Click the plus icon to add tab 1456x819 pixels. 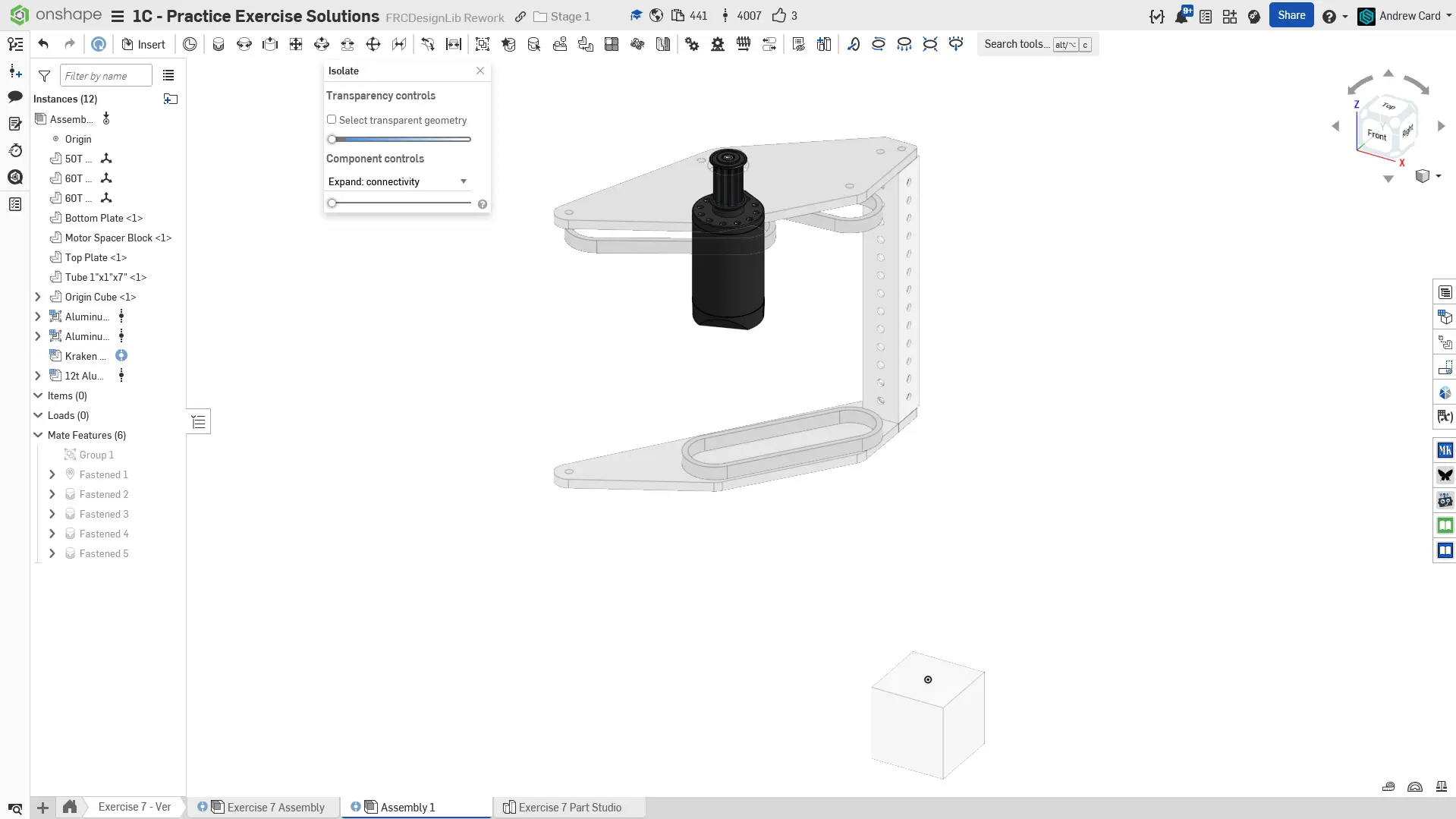point(43,808)
